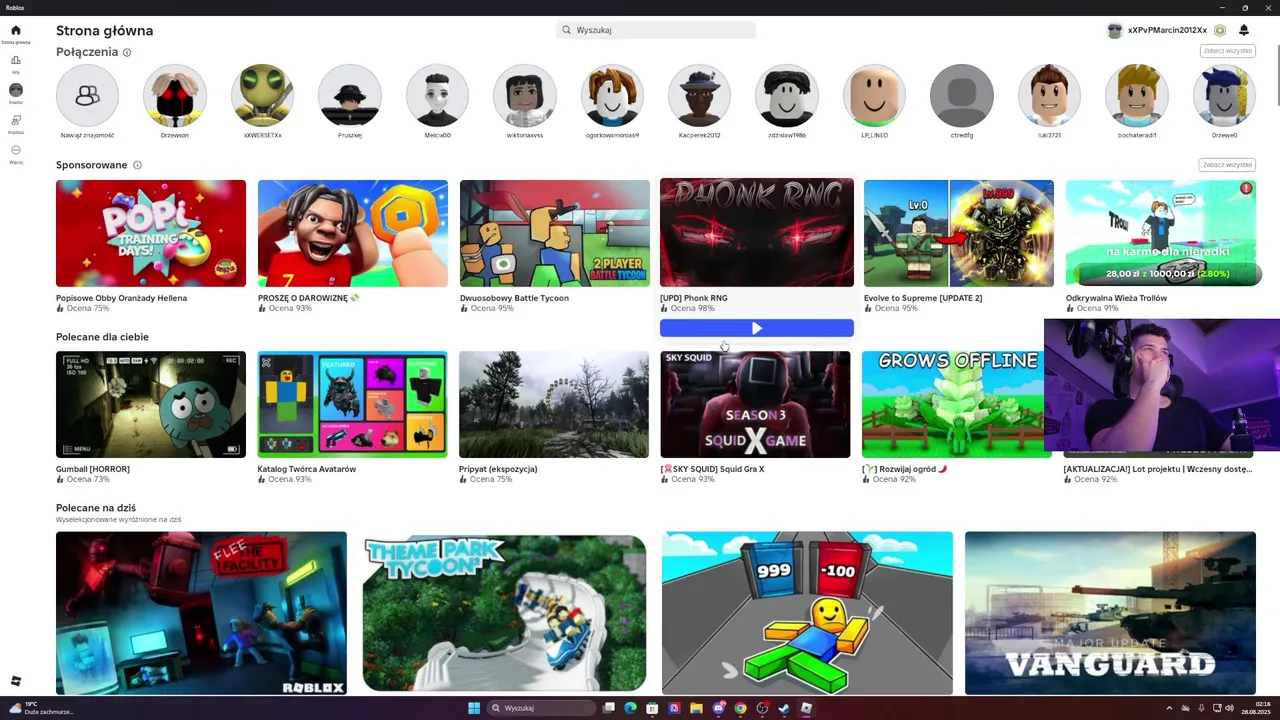
Task: Open Discord from the taskbar
Action: [x=718, y=708]
